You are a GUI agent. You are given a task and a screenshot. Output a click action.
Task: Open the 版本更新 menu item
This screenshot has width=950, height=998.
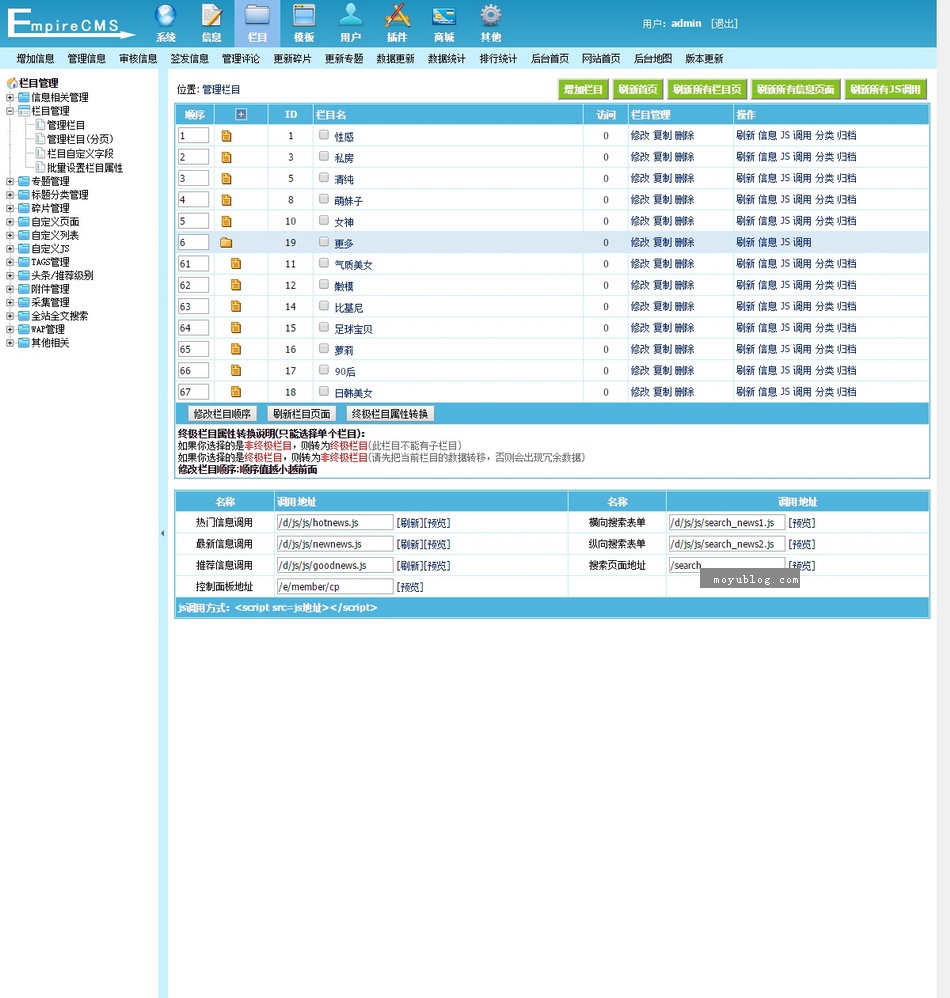(x=704, y=59)
